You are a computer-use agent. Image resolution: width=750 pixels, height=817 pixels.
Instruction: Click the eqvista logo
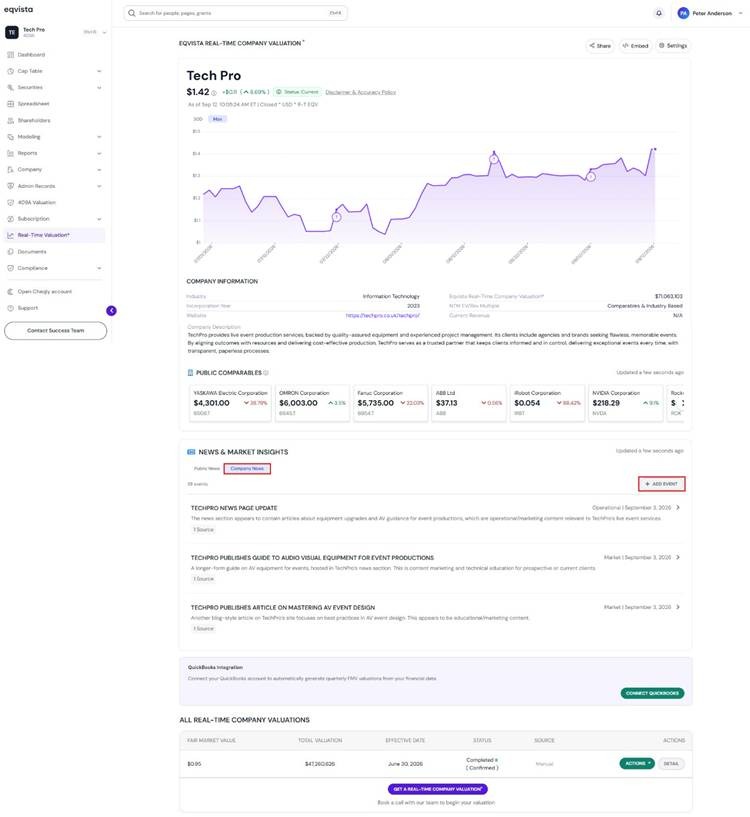pyautogui.click(x=18, y=9)
